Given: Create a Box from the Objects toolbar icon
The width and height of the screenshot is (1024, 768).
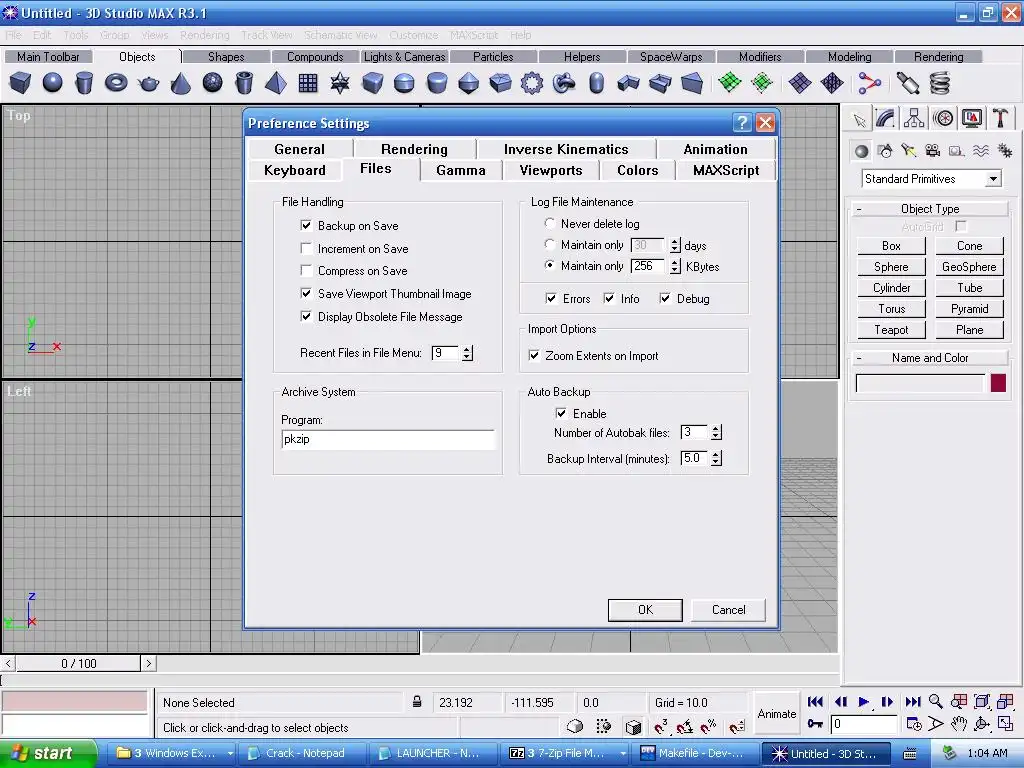Looking at the screenshot, I should 20,83.
